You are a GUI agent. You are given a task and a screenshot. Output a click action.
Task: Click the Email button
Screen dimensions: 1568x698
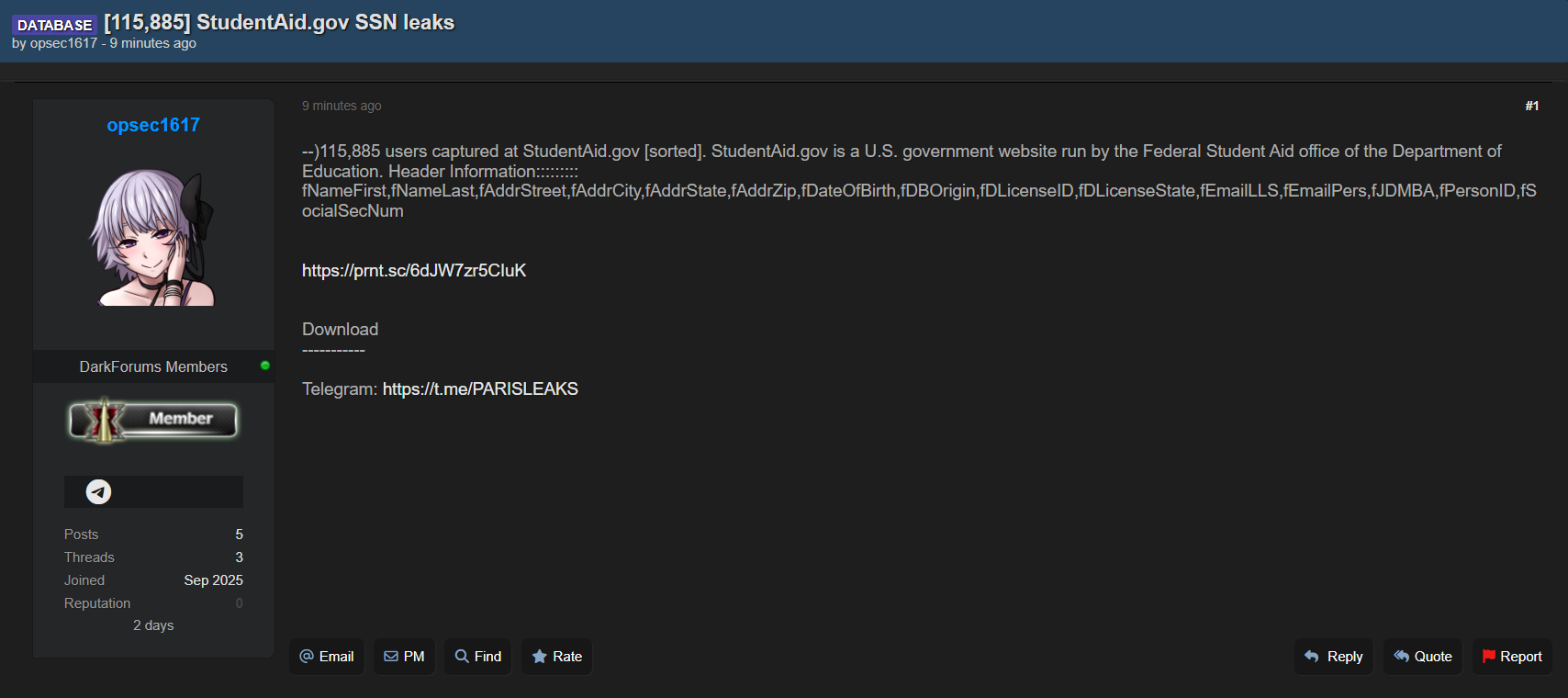(327, 657)
